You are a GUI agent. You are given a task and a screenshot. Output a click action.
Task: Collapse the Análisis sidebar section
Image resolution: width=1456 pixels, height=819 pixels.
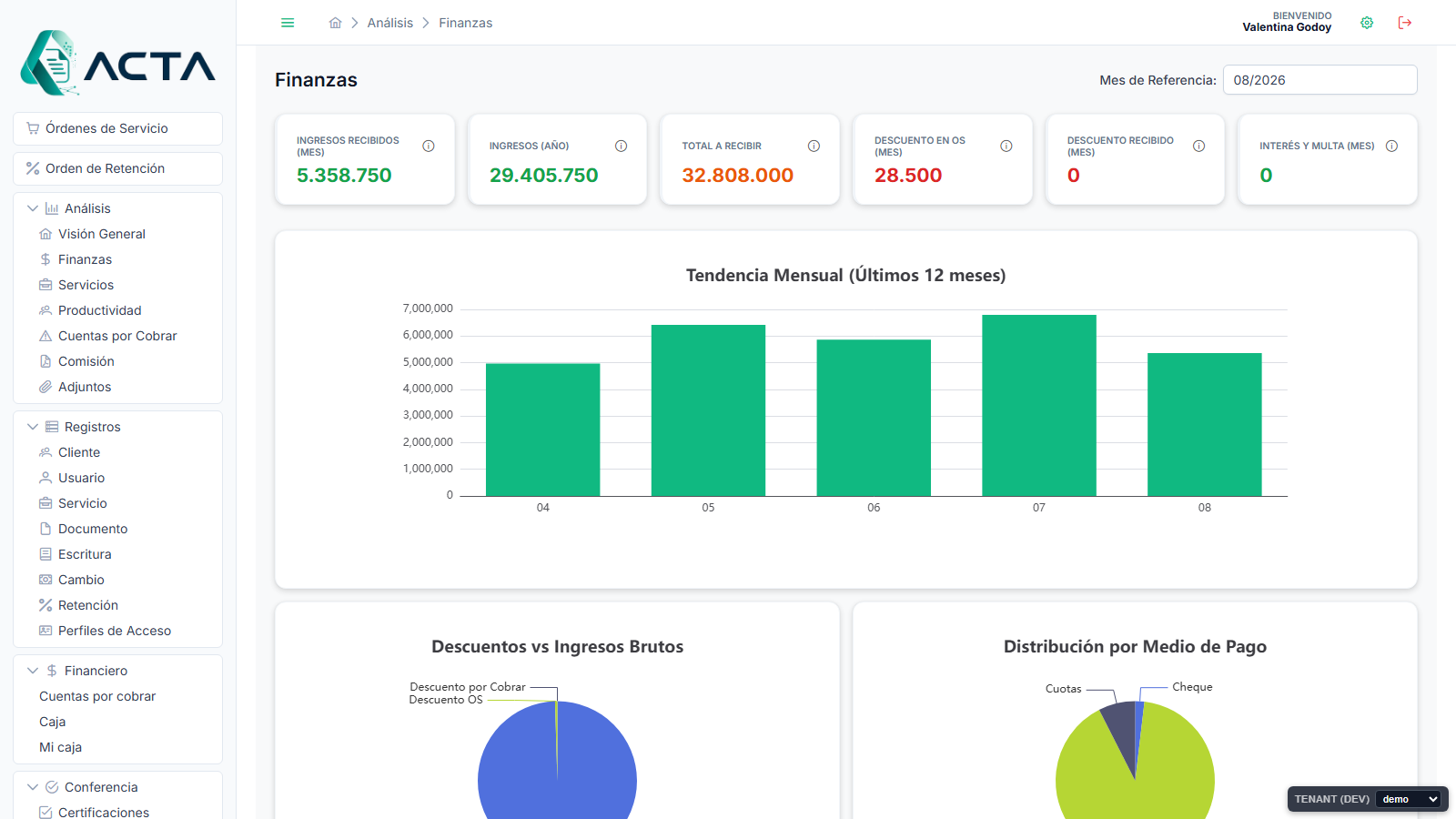33,208
